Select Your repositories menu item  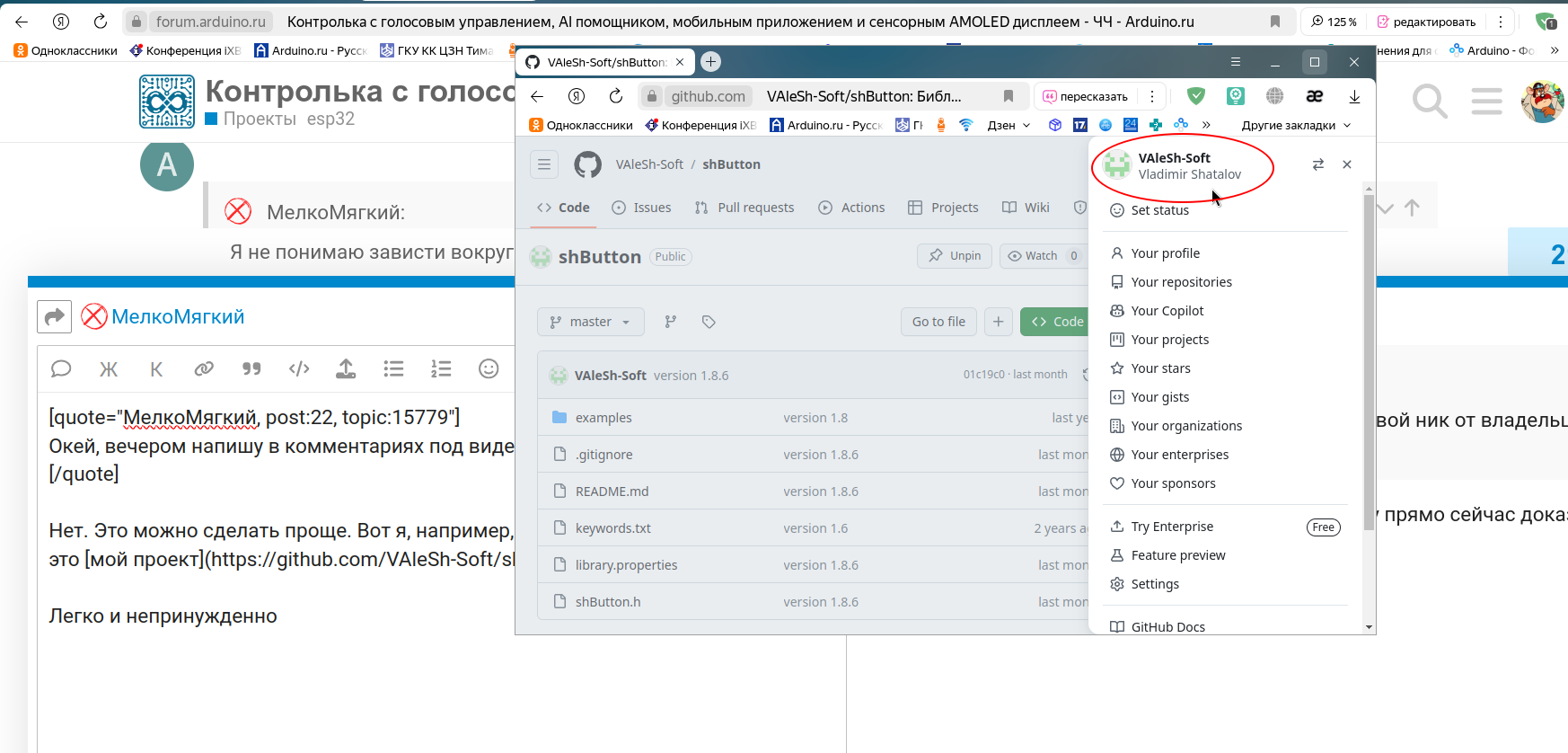[1225, 282]
